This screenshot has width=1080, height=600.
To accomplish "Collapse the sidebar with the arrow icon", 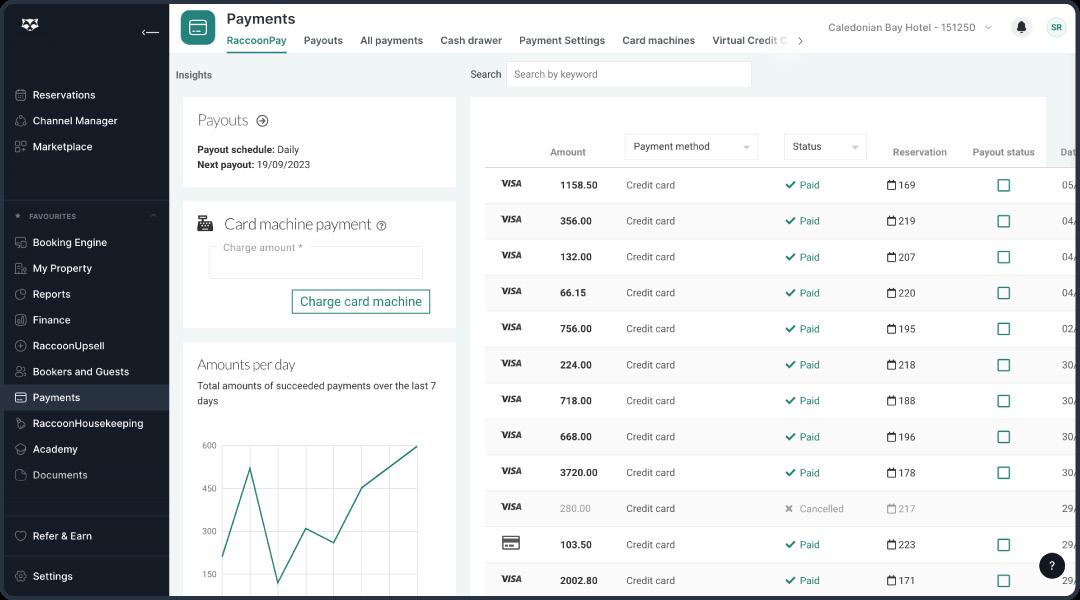I will pyautogui.click(x=150, y=32).
